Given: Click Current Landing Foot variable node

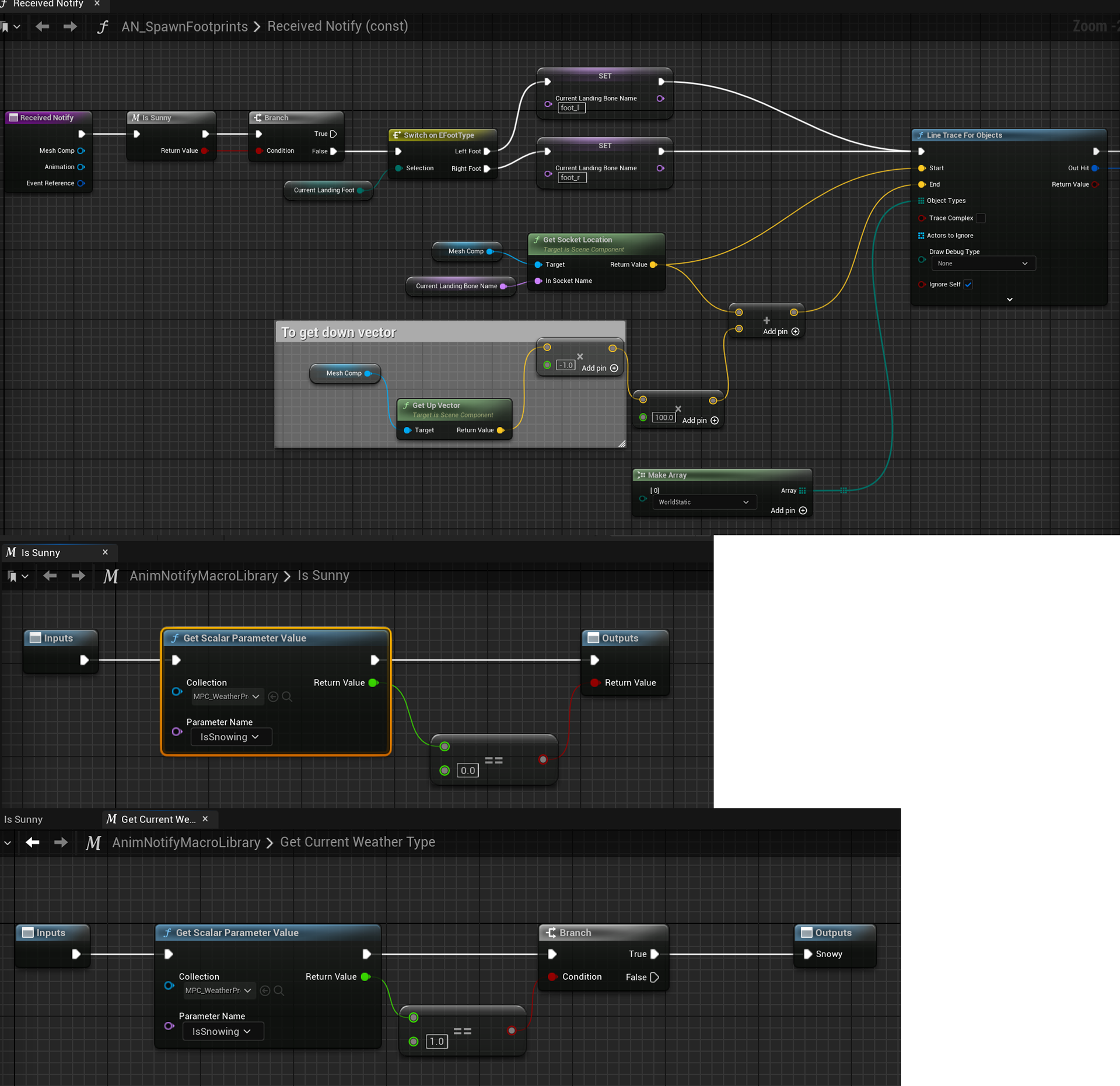Looking at the screenshot, I should (x=328, y=190).
